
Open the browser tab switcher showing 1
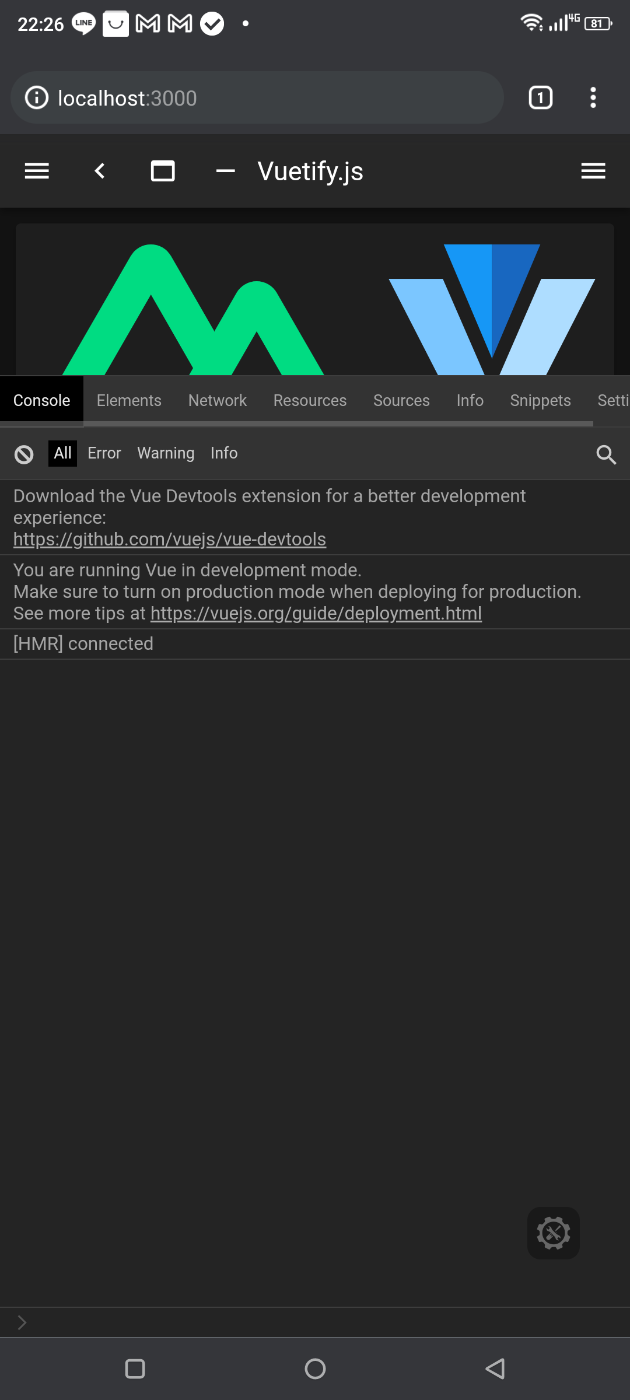[540, 97]
